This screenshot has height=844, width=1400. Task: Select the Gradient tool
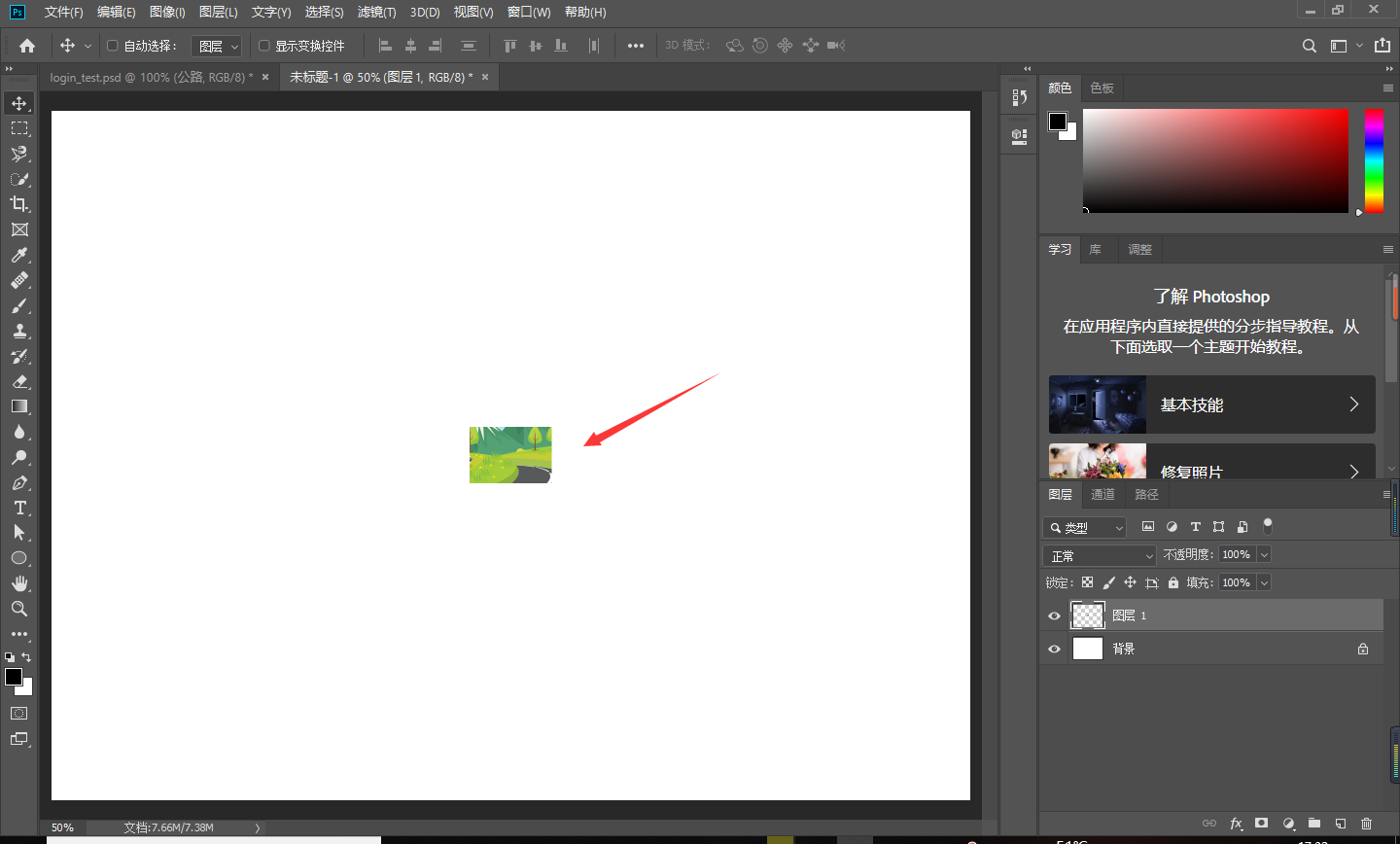tap(19, 406)
